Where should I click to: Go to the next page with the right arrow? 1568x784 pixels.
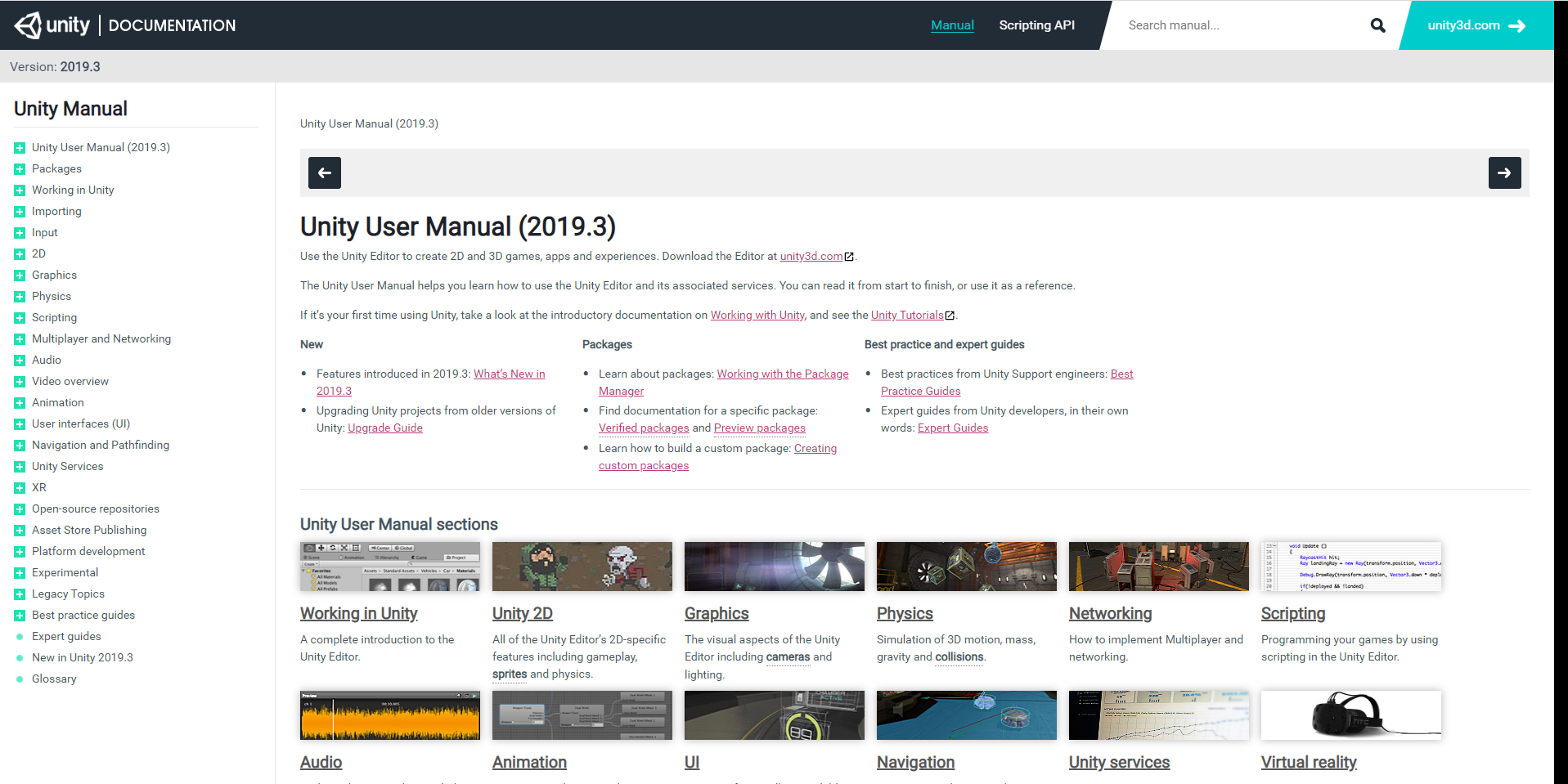pos(1504,172)
